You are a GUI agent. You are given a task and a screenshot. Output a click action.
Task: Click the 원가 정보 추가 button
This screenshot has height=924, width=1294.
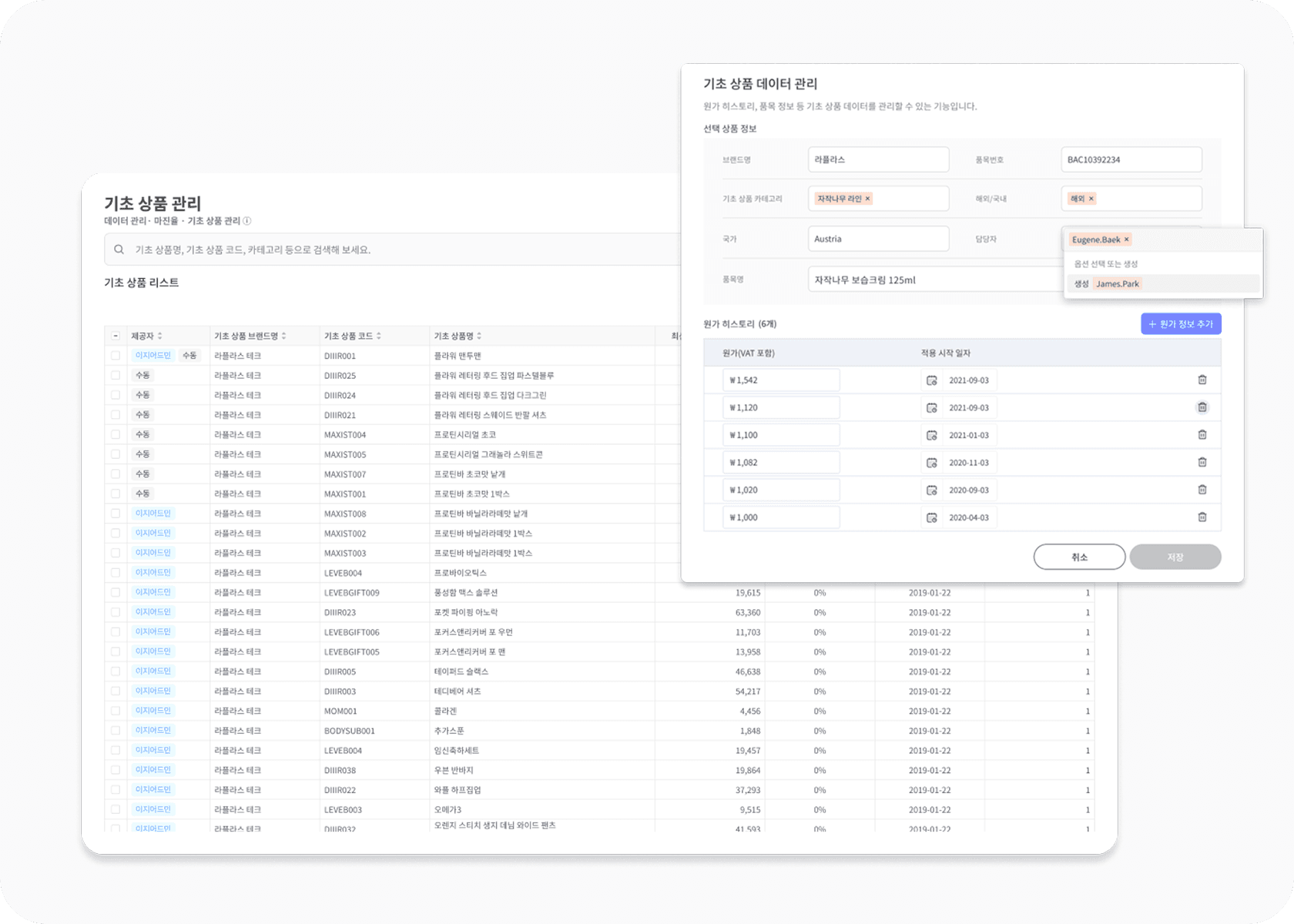point(1181,324)
